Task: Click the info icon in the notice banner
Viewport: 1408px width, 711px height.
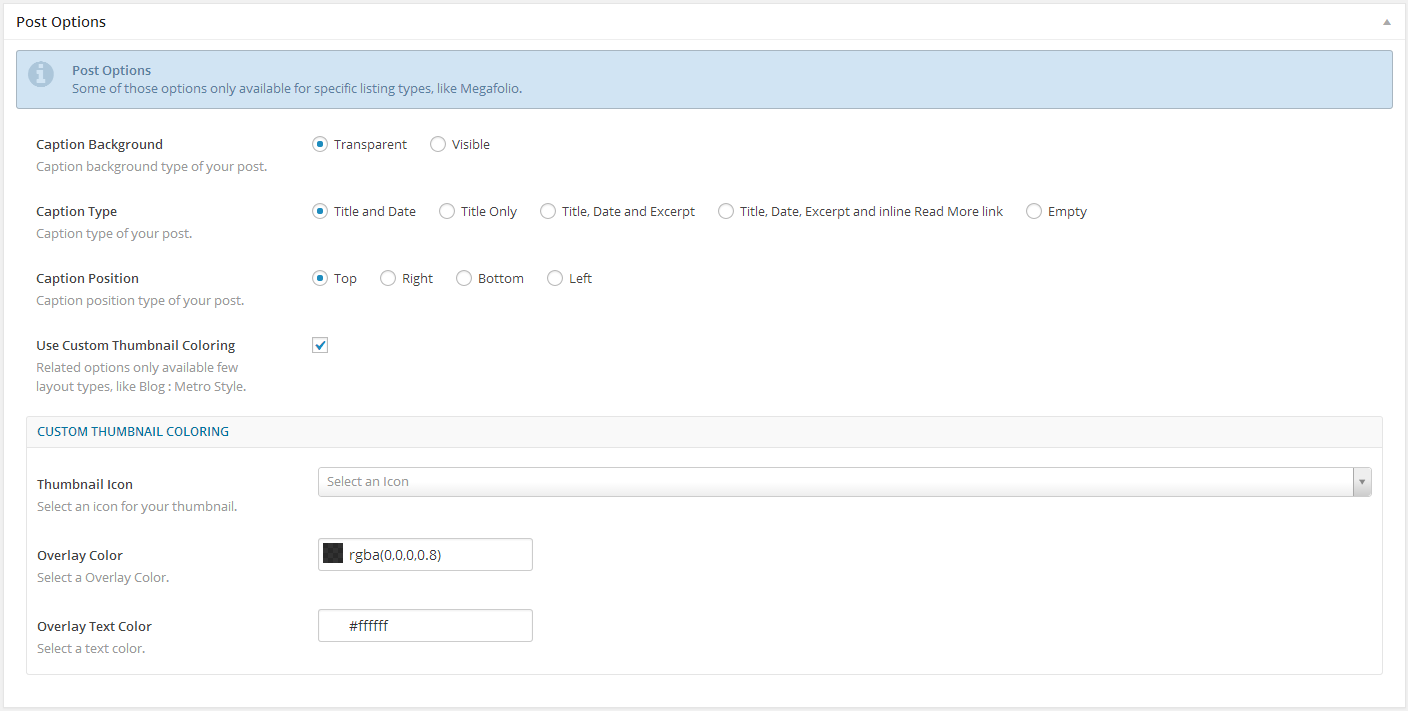Action: 41,74
